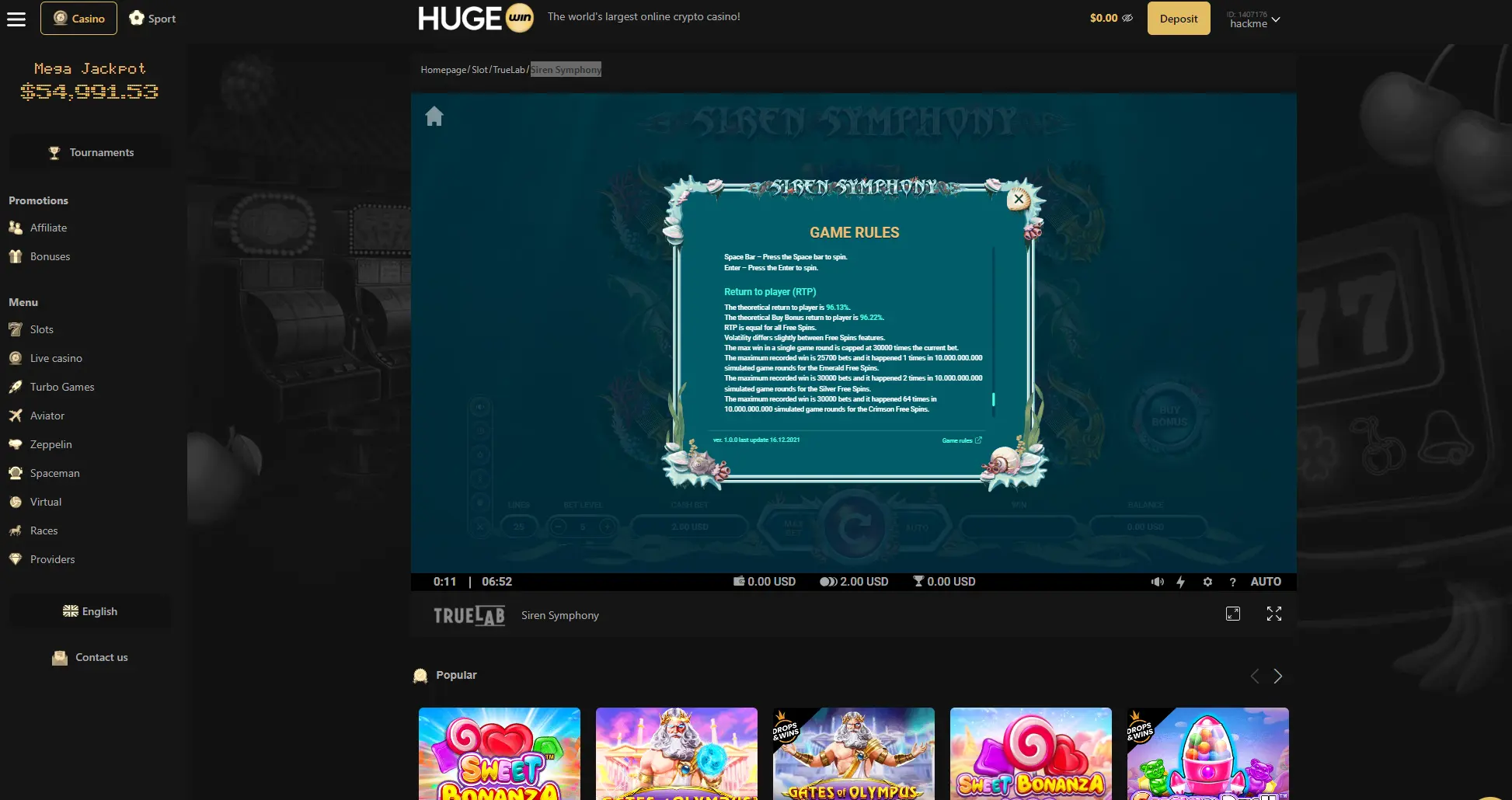
Task: Click the Mega Jackpot amount
Action: pyautogui.click(x=89, y=92)
